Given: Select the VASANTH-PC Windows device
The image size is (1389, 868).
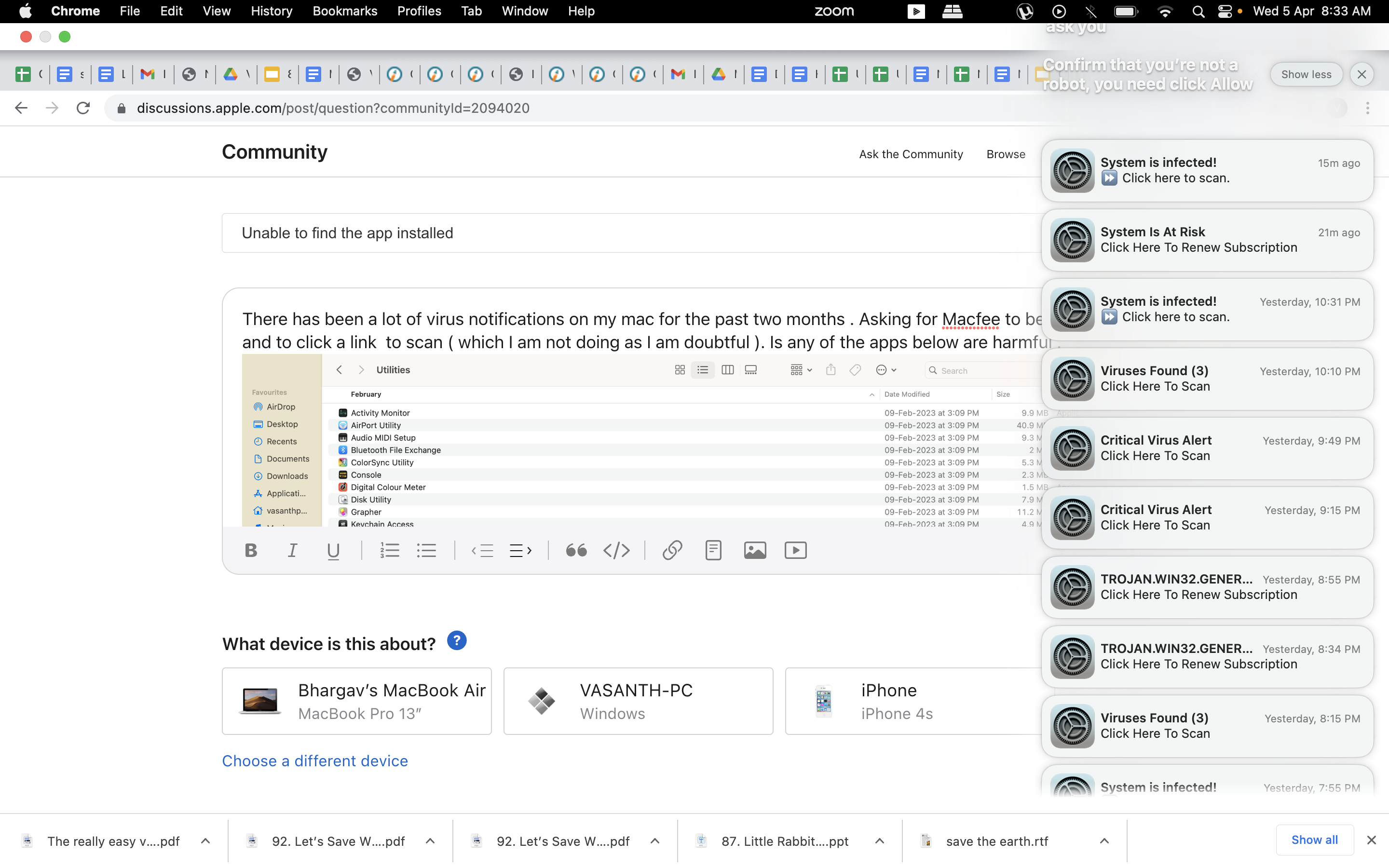Looking at the screenshot, I should tap(638, 701).
